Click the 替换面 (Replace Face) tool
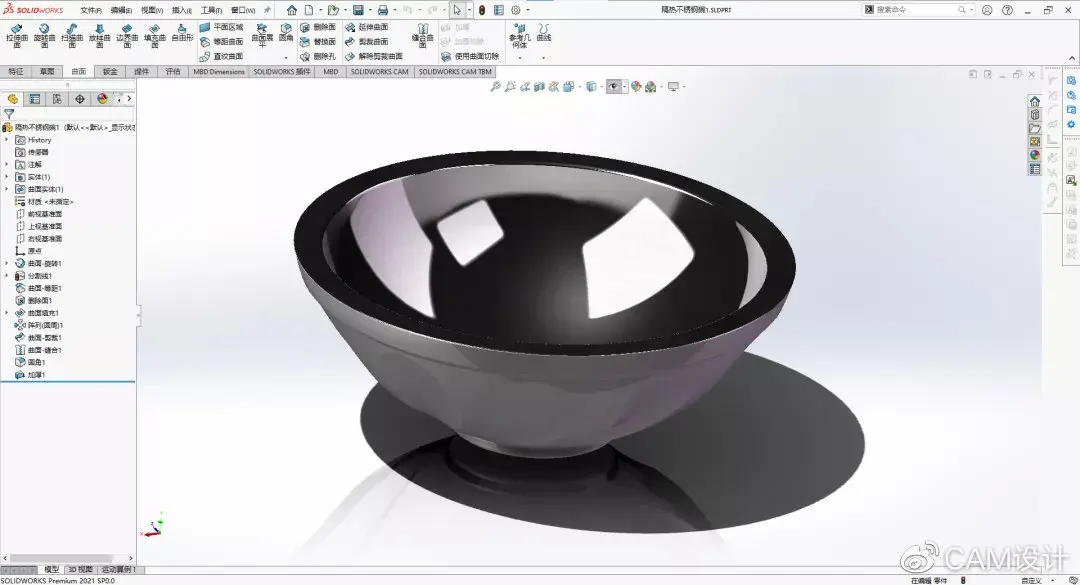 [x=318, y=41]
